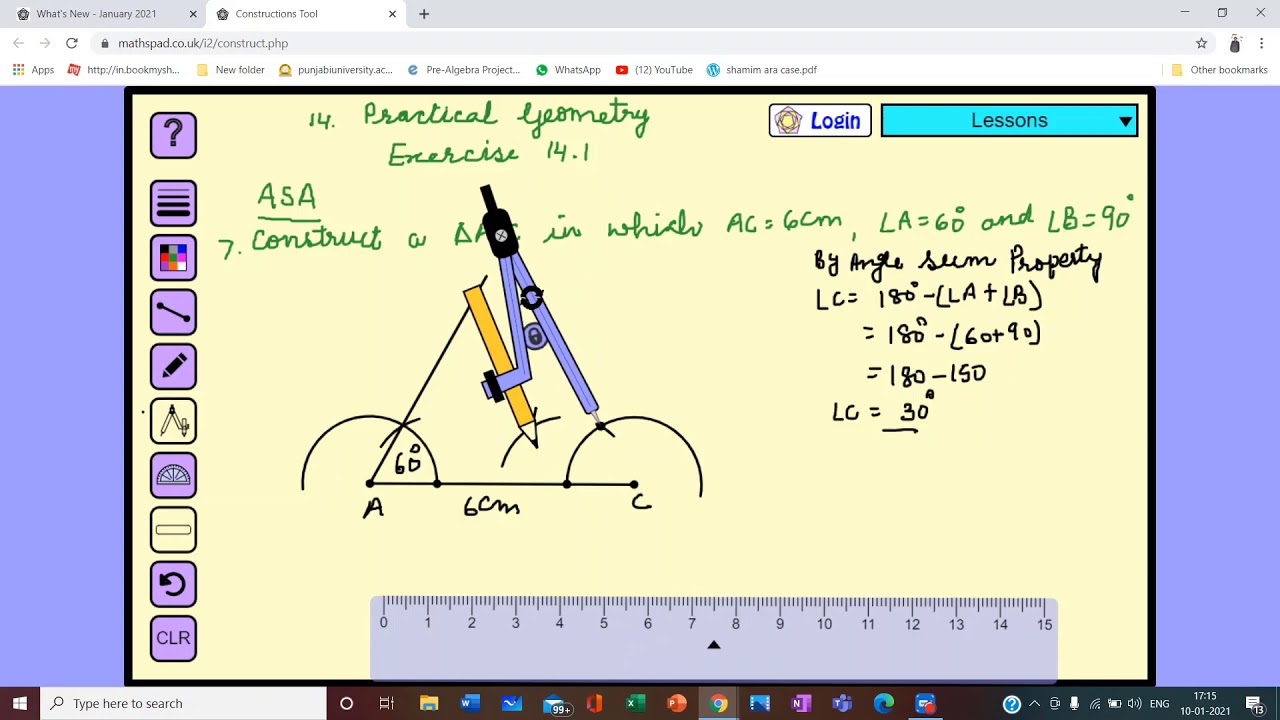The image size is (1280, 720).
Task: Open the bookmysh bookmark
Action: click(123, 70)
